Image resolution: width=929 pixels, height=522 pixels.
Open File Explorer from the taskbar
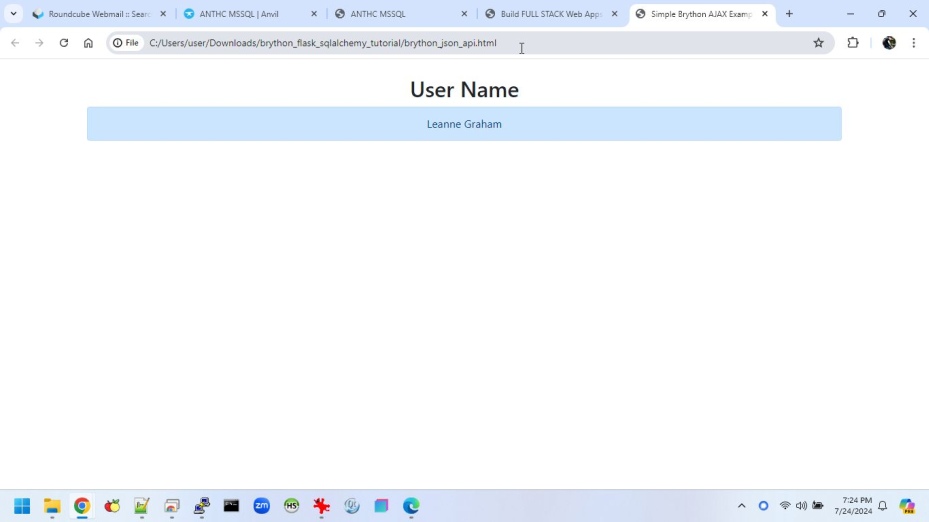click(52, 506)
